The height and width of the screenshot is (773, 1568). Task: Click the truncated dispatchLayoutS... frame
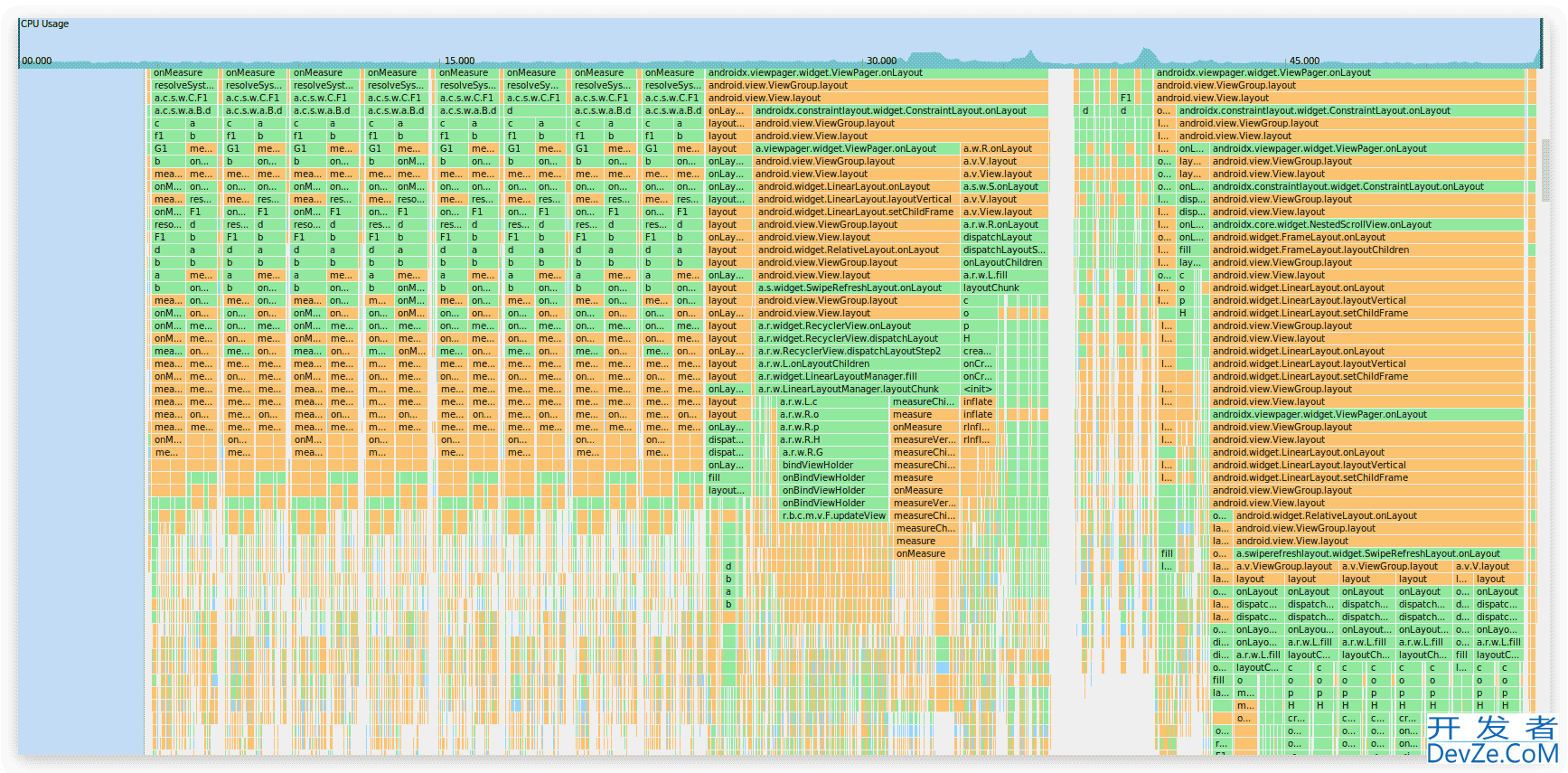(x=1004, y=250)
